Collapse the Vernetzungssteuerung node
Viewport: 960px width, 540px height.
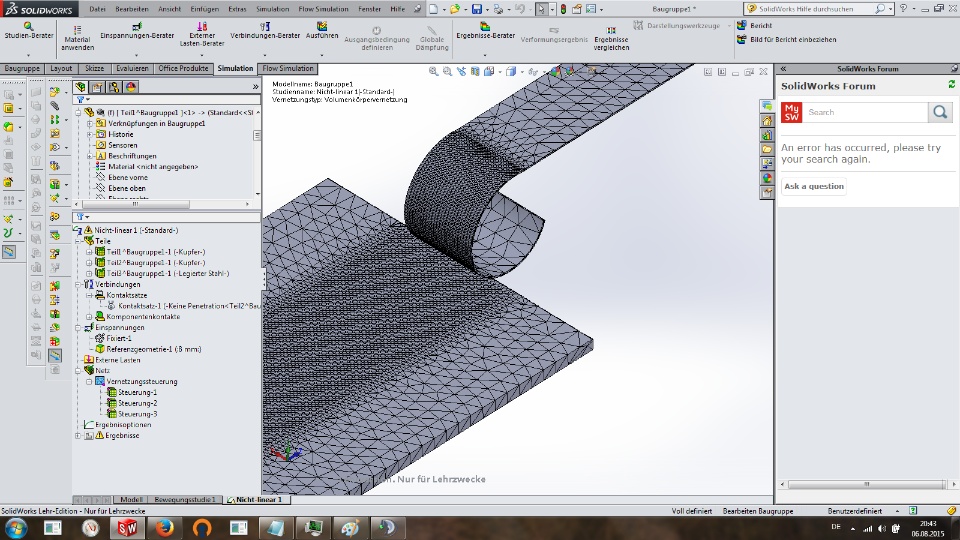89,381
